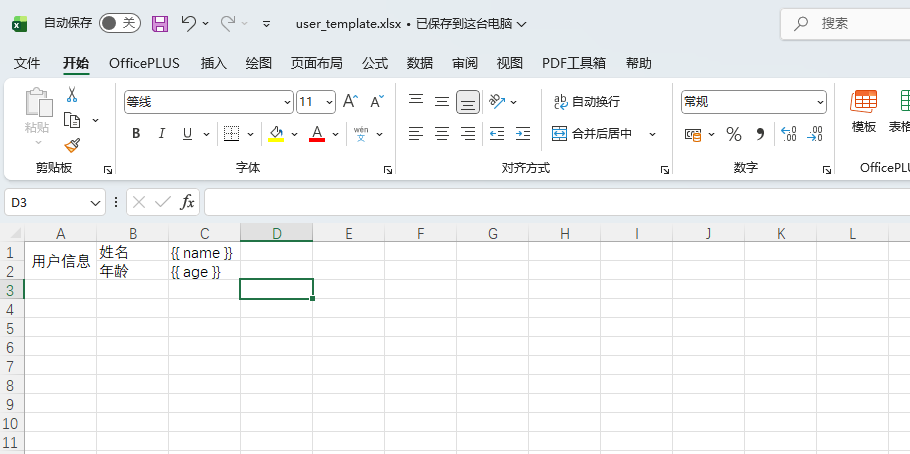Click the Cut scissors icon
Viewport: 910px width, 454px height.
click(72, 95)
